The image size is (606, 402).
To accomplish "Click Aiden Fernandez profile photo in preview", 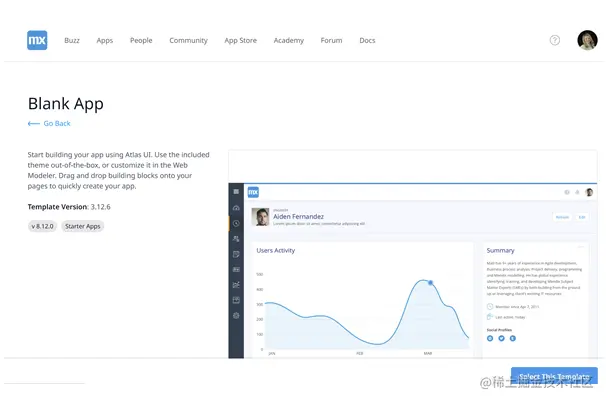I will click(260, 217).
